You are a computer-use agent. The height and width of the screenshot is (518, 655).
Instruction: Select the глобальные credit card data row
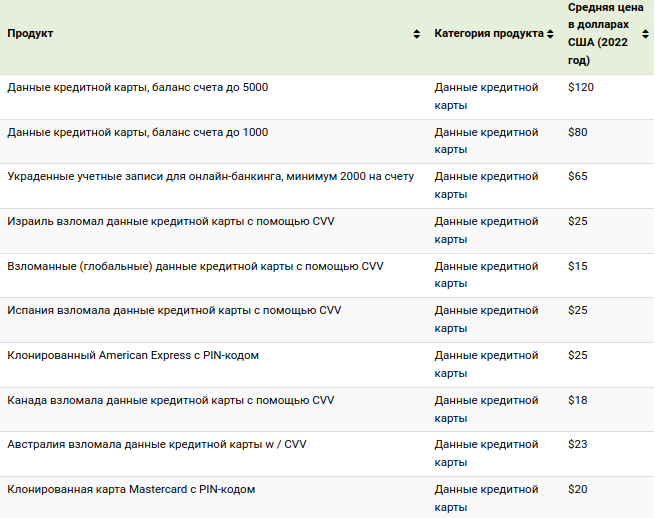pyautogui.click(x=327, y=275)
